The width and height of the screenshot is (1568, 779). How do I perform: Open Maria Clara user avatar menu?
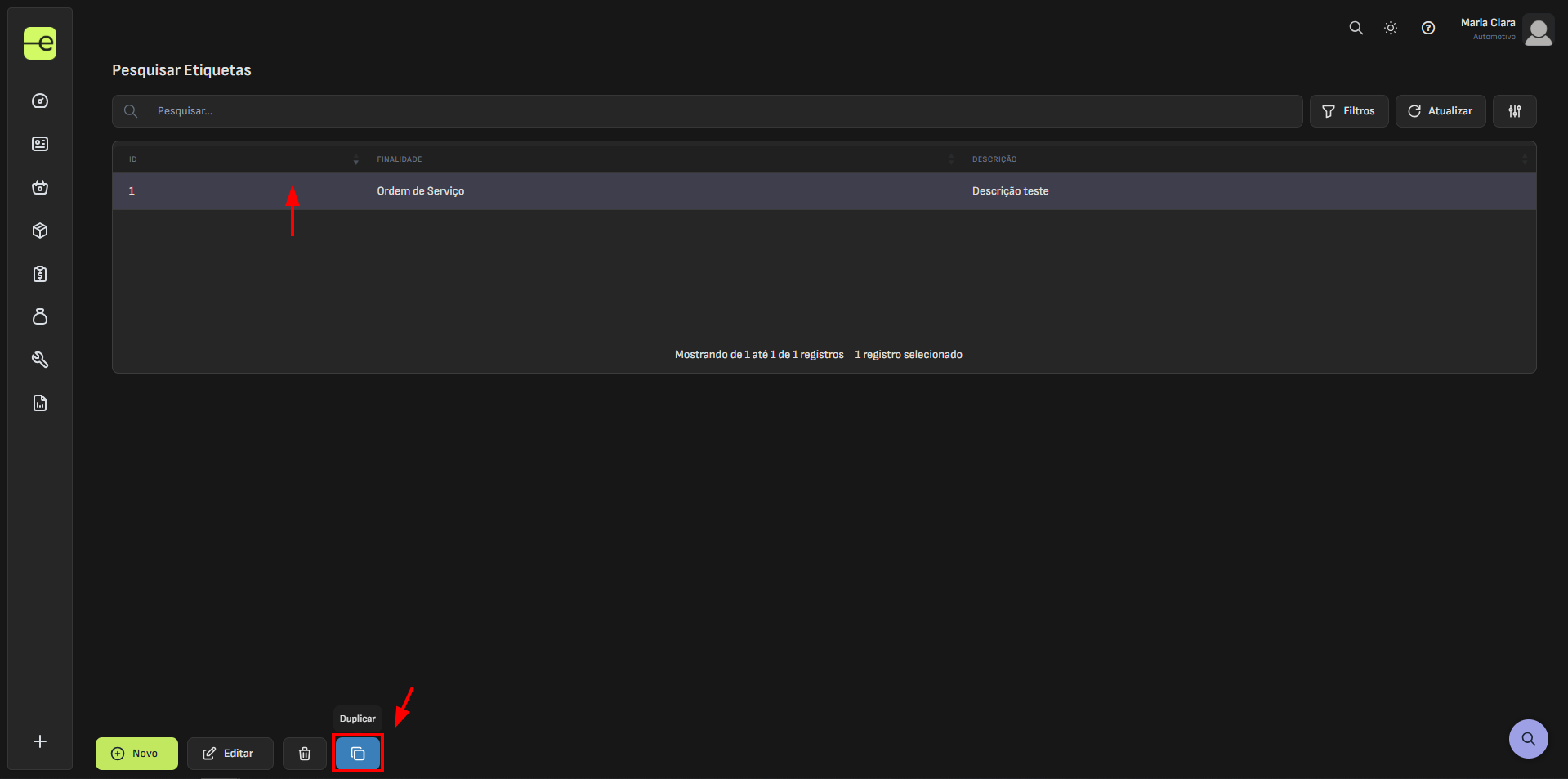click(1539, 31)
